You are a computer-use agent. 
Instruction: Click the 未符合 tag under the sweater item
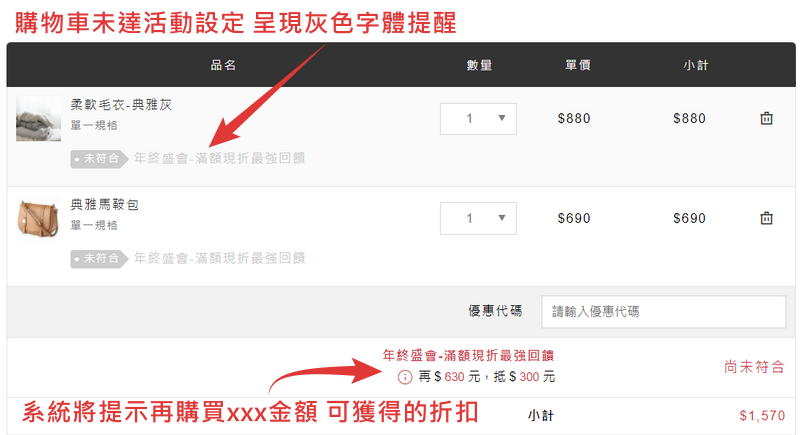pos(99,159)
